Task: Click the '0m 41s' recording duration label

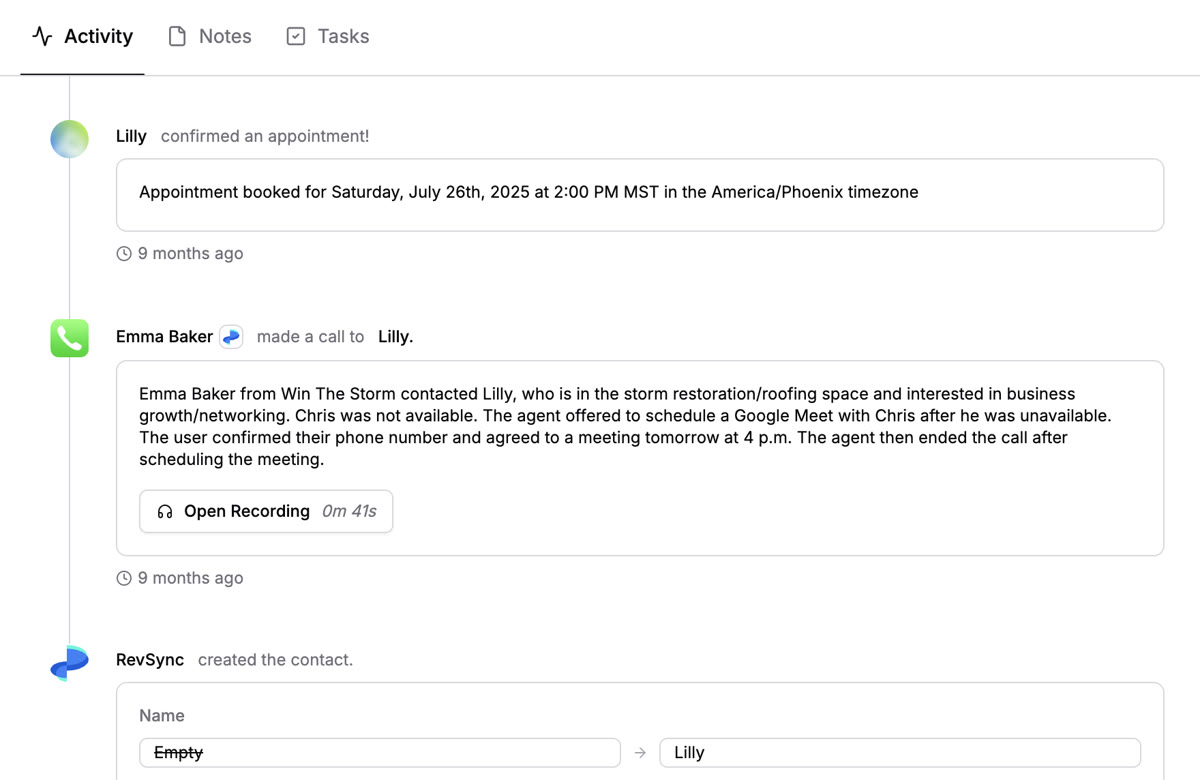Action: pos(351,511)
